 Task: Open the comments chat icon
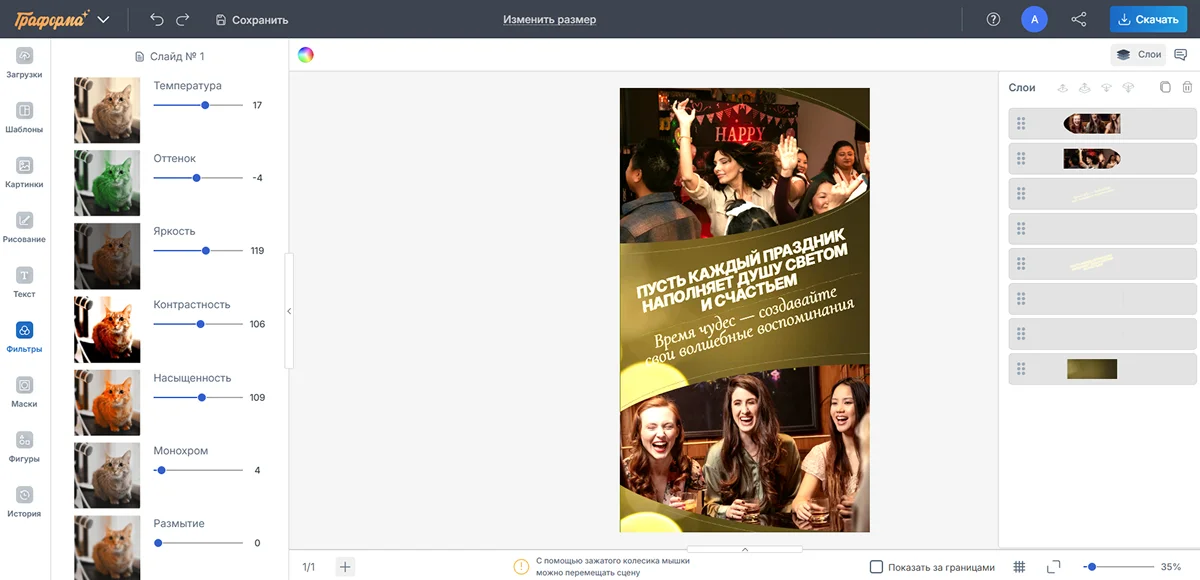coord(1181,55)
